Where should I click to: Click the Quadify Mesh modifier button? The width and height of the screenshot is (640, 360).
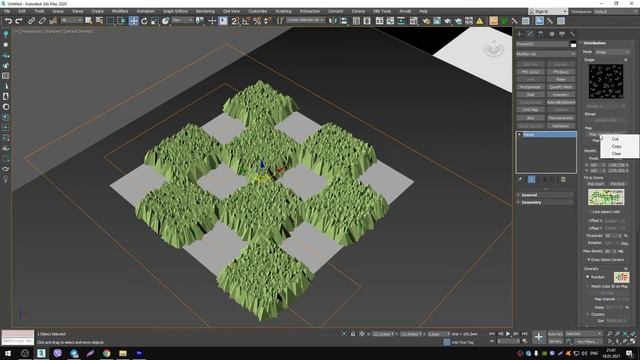561,87
